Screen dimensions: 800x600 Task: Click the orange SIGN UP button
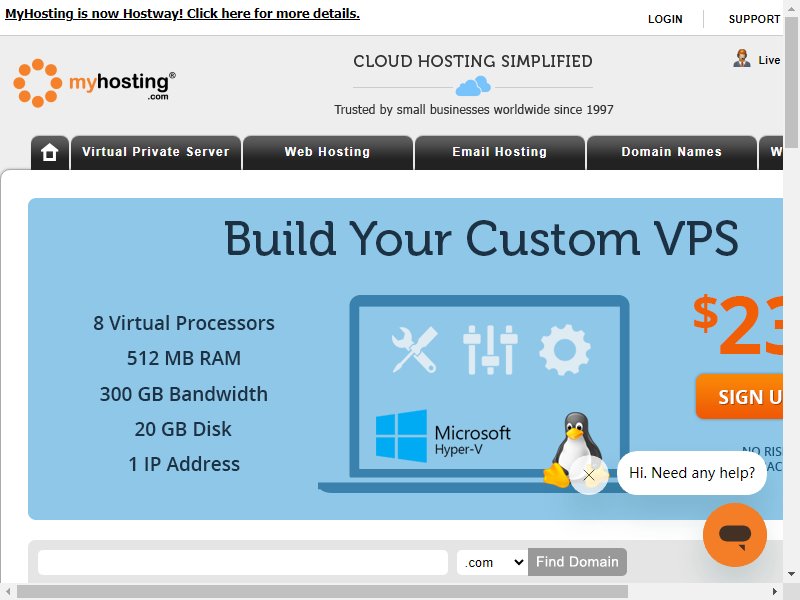coord(739,396)
